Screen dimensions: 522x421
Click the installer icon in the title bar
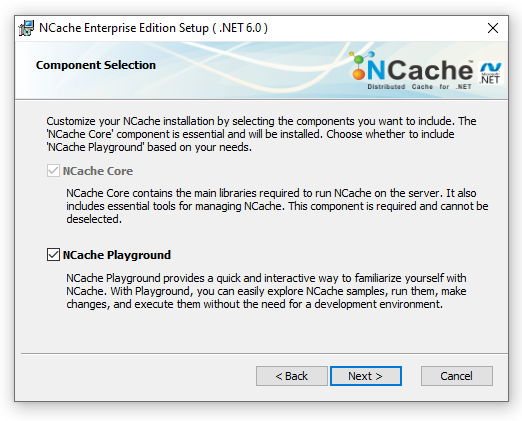click(26, 28)
